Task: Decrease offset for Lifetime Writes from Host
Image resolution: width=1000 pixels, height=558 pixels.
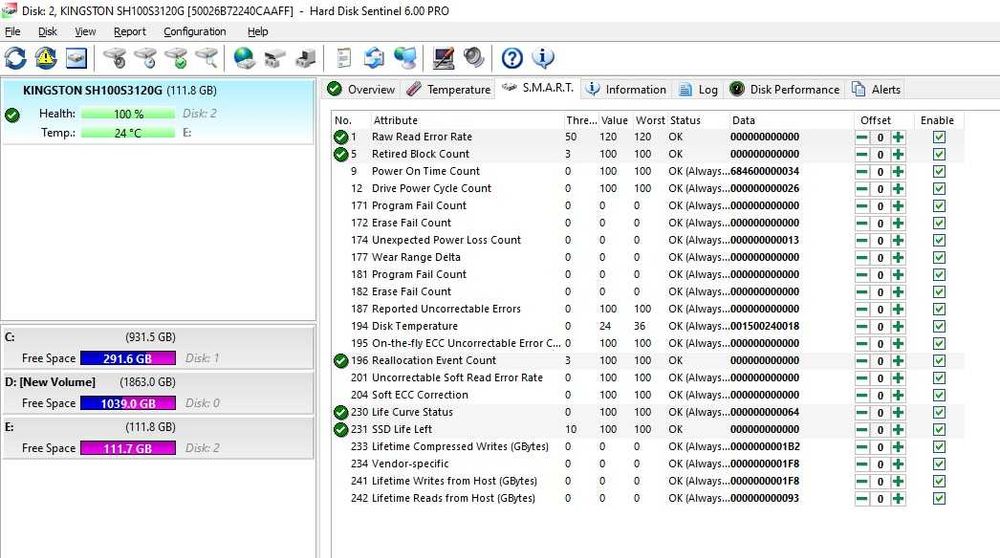Action: [862, 481]
